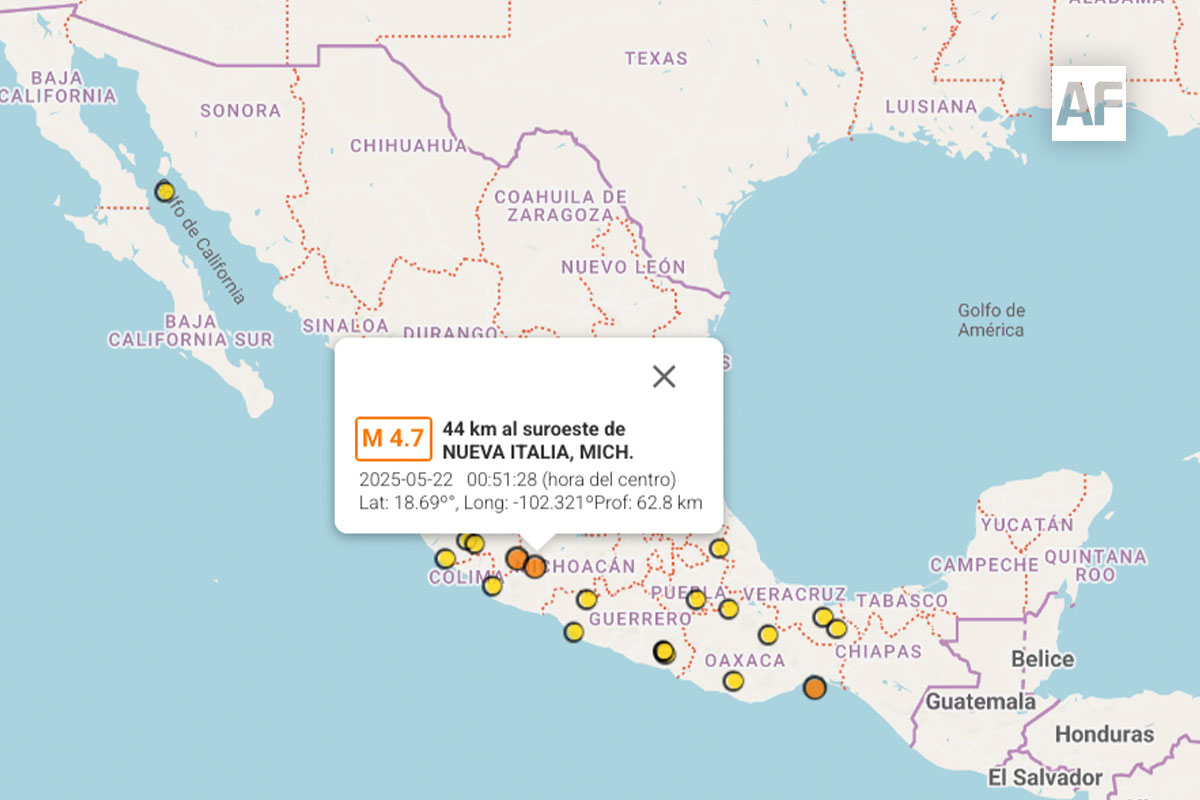This screenshot has height=800, width=1200.
Task: Select the yellow earthquake marker in Golfo de California
Action: pyautogui.click(x=165, y=192)
